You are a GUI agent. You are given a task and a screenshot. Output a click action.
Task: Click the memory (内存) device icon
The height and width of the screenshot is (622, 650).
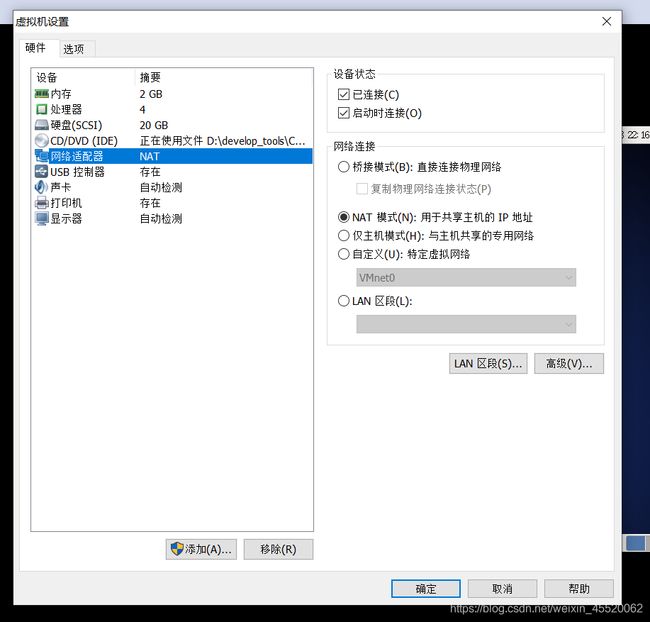click(41, 94)
